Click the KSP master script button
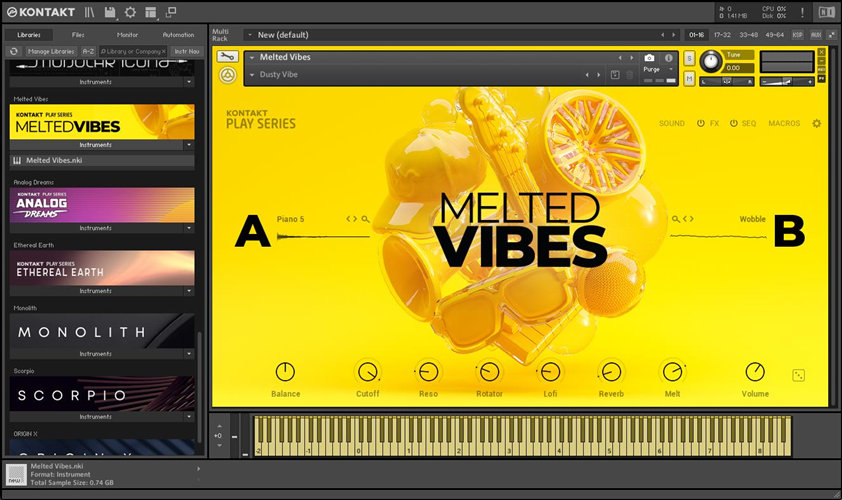Viewport: 842px width, 500px height. (797, 35)
